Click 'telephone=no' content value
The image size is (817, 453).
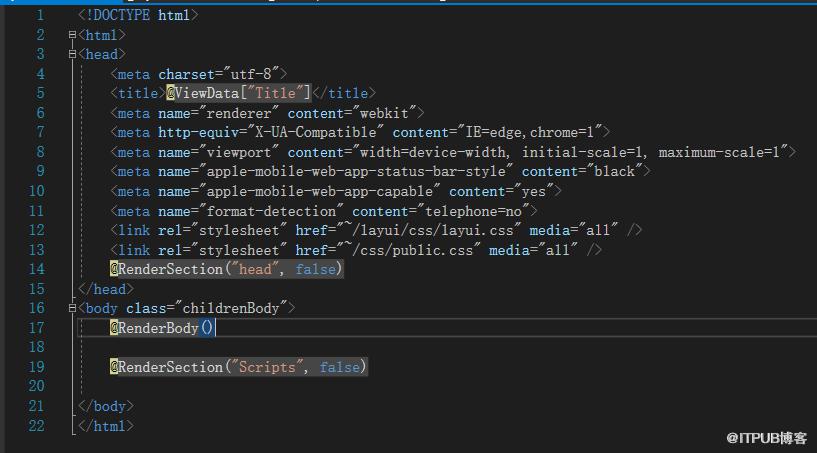coord(473,211)
